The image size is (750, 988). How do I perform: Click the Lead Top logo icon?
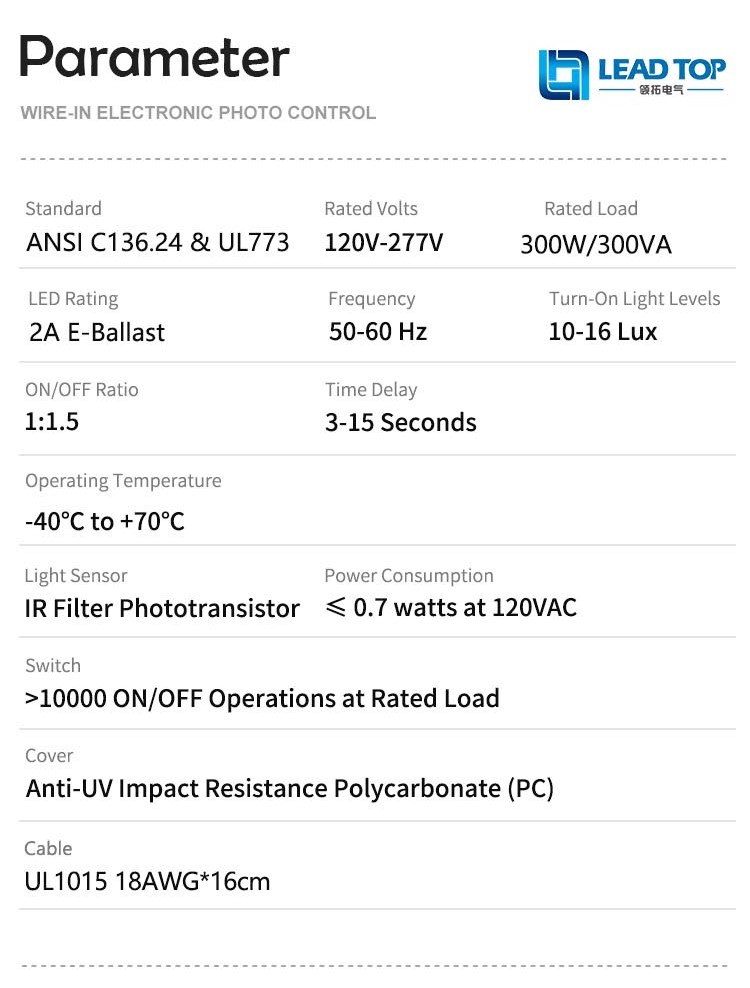click(x=564, y=75)
